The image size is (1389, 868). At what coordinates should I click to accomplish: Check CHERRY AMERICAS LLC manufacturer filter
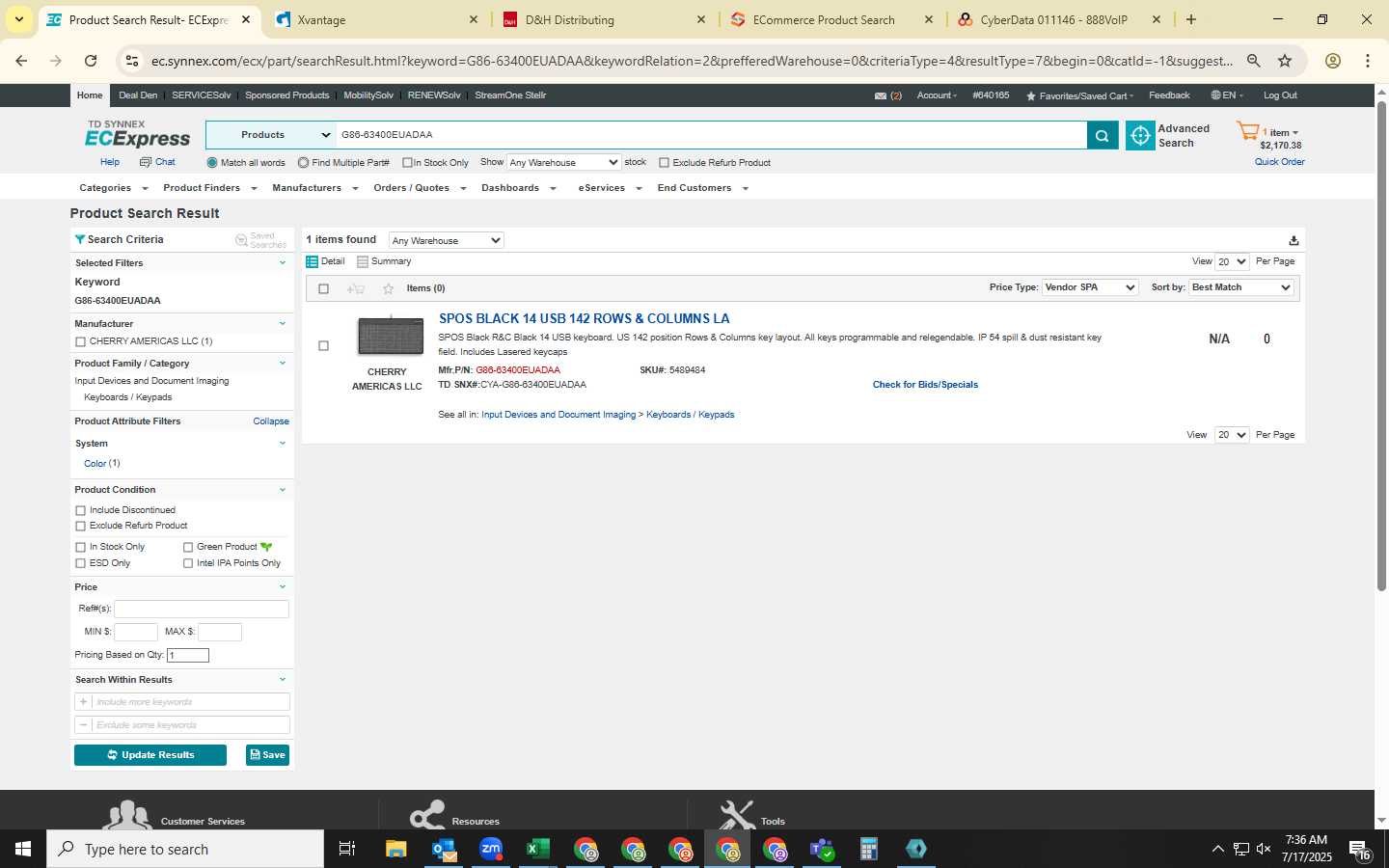click(80, 341)
